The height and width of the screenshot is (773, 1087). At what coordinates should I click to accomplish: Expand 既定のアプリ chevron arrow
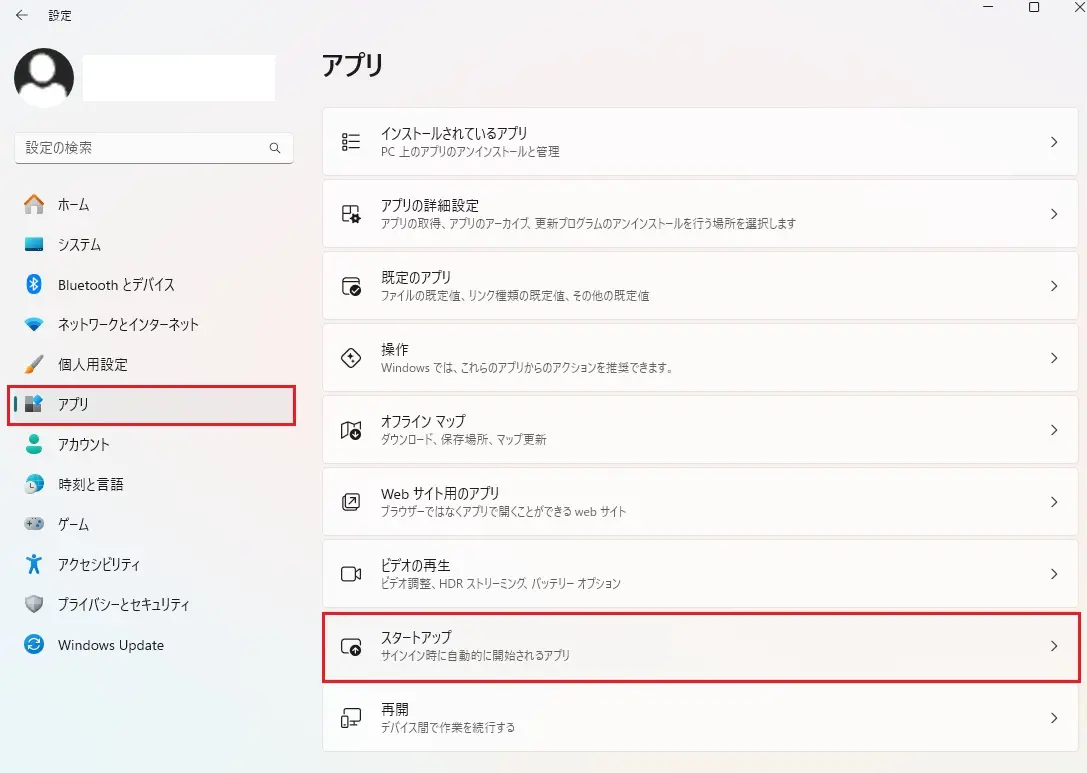point(1054,286)
